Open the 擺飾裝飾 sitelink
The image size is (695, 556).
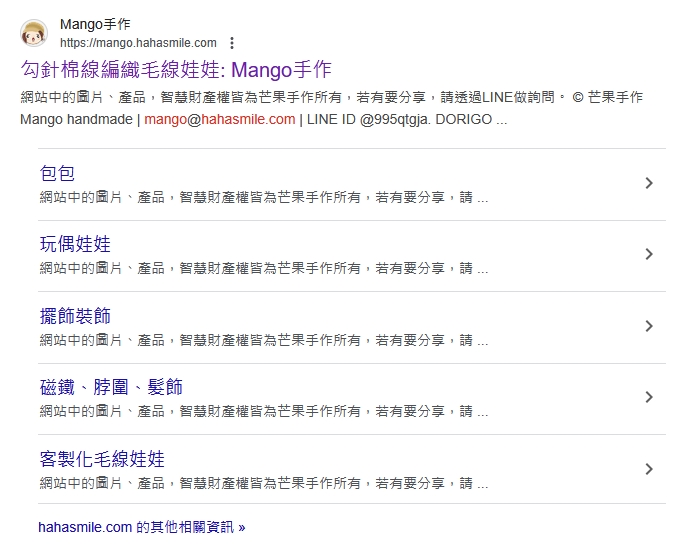pos(75,316)
